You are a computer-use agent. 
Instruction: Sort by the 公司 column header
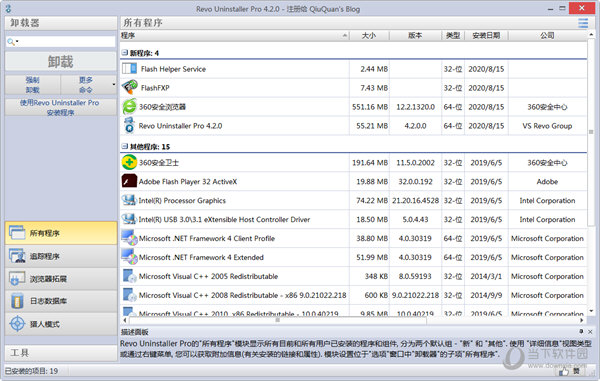[x=548, y=36]
